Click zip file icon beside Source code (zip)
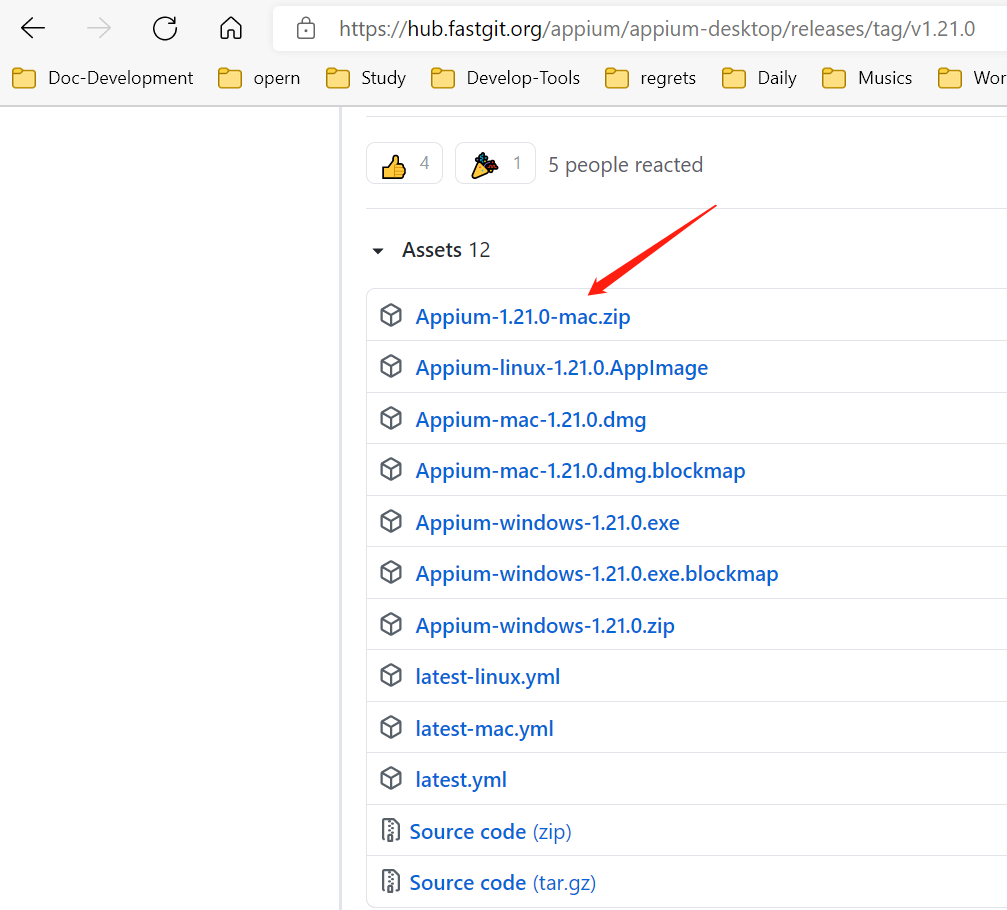1007x910 pixels. coord(390,830)
